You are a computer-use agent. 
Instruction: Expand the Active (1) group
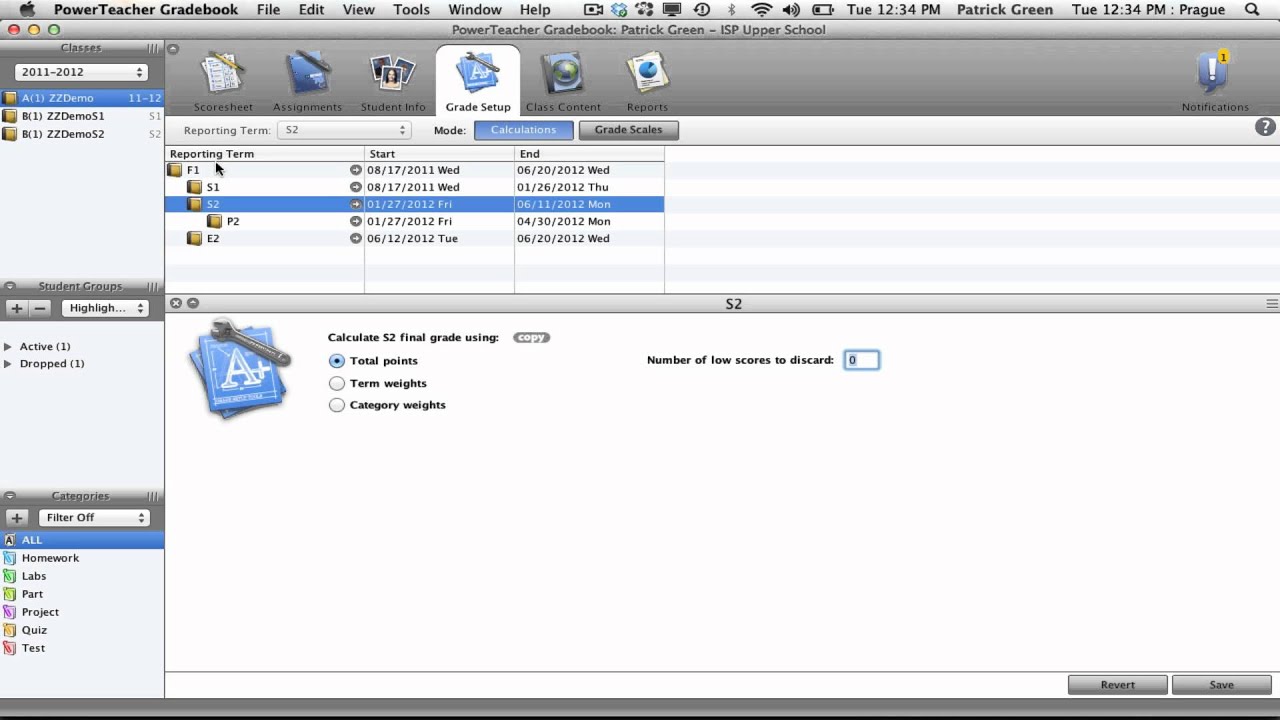[8, 346]
